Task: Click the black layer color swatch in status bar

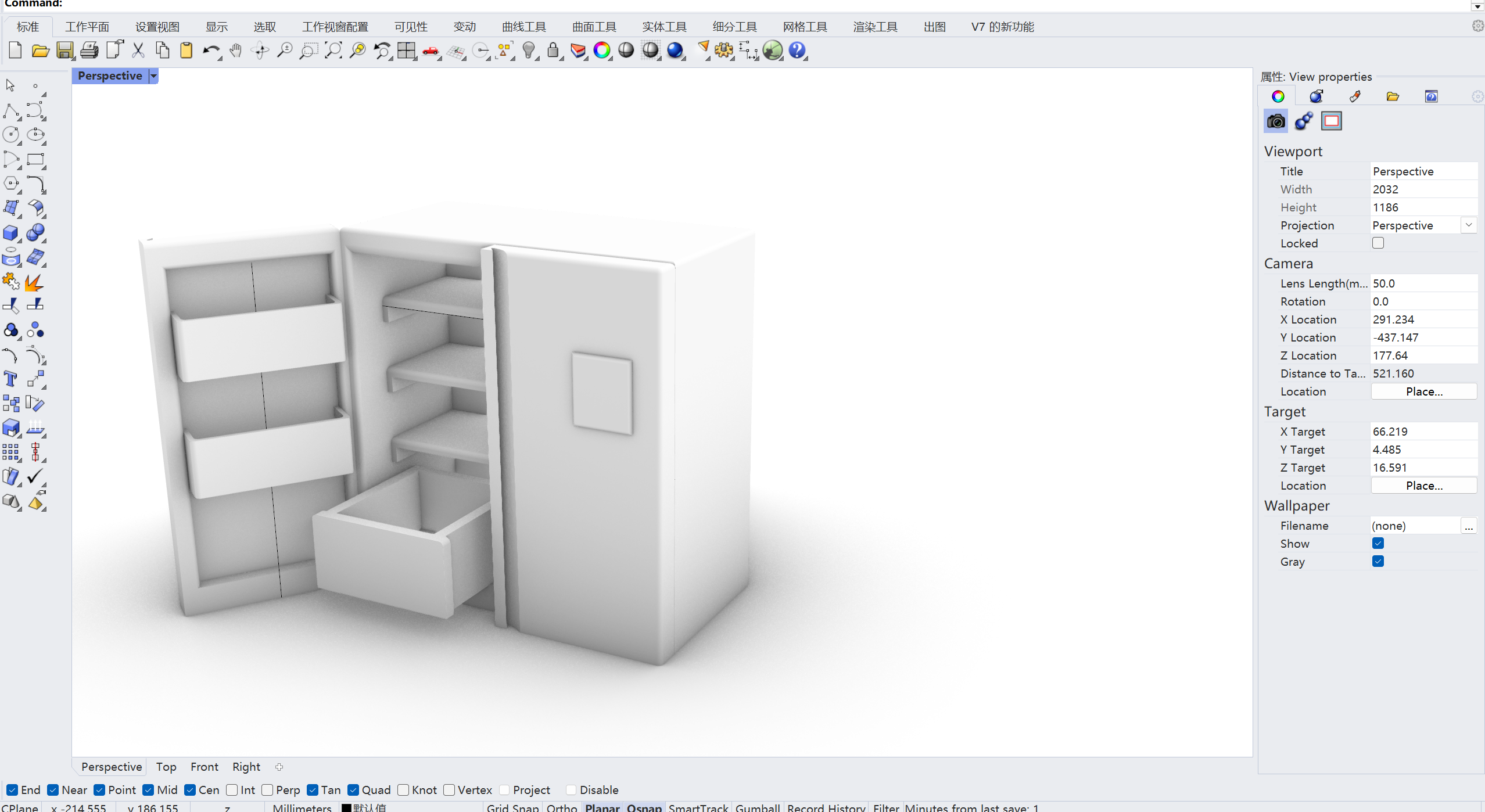Action: click(347, 808)
